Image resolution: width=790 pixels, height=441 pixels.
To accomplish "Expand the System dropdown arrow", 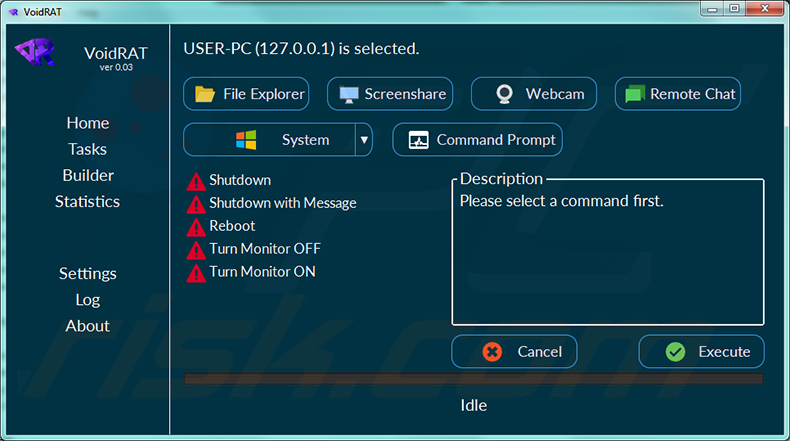I will (364, 140).
